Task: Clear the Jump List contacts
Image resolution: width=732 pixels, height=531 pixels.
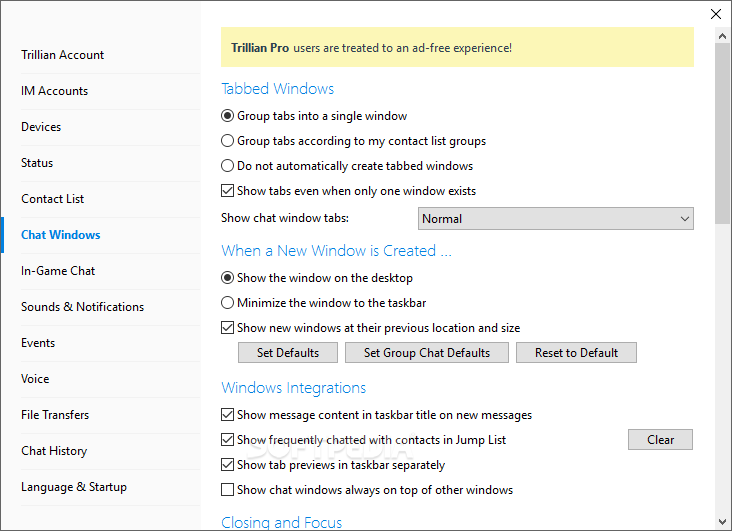Action: pos(660,439)
